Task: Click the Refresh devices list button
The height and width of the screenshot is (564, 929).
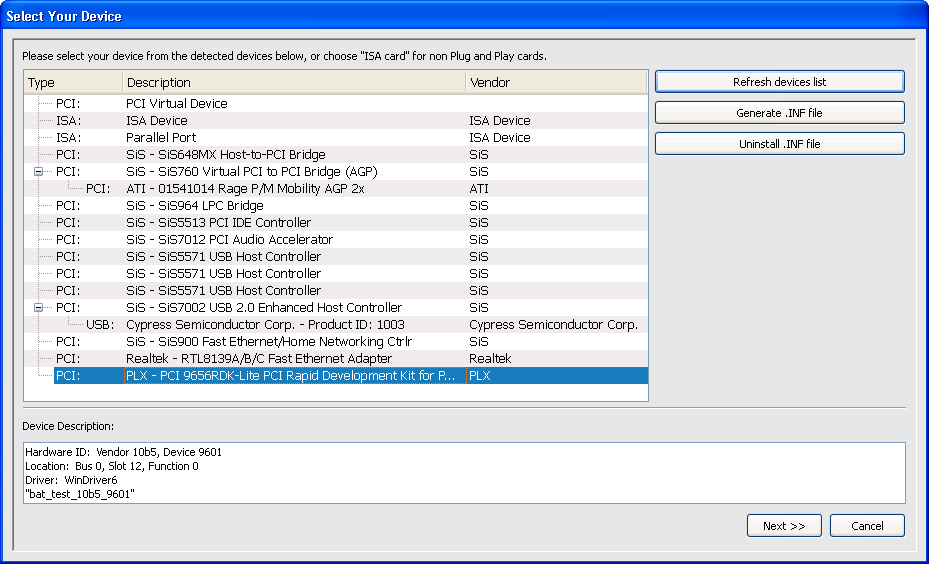Action: tap(779, 82)
